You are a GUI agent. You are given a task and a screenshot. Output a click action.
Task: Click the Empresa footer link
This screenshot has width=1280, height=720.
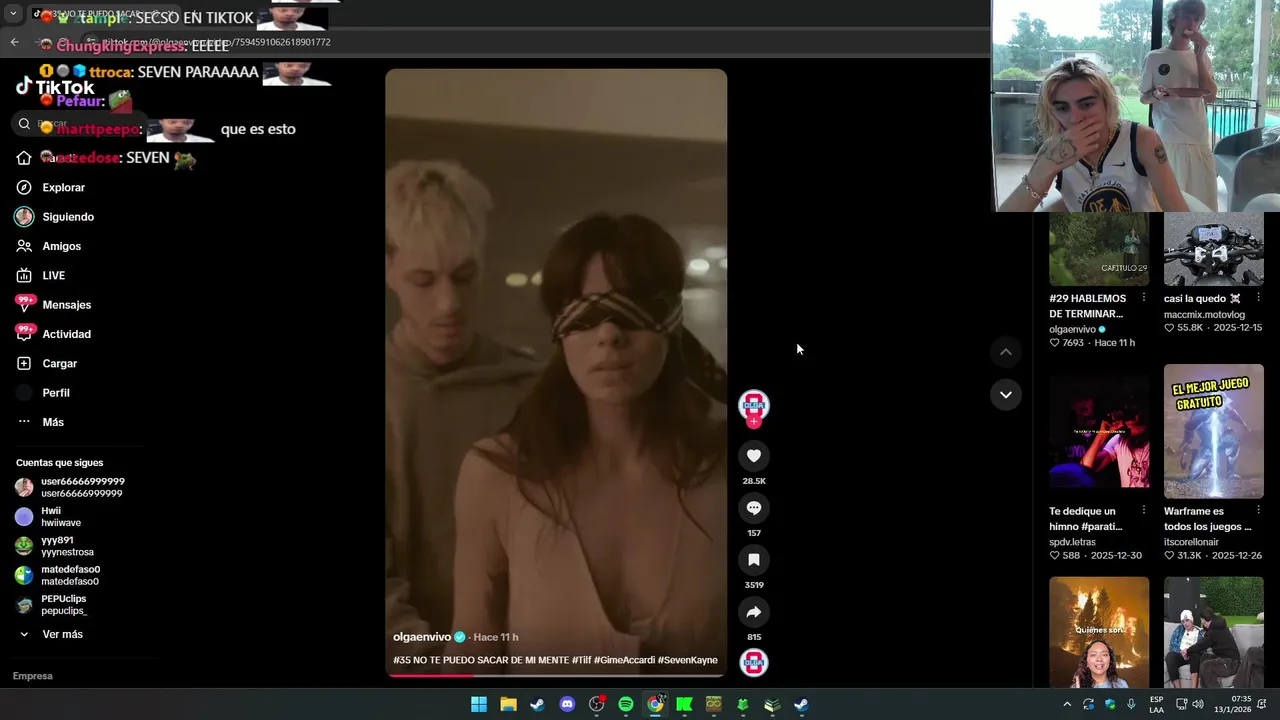(x=32, y=676)
